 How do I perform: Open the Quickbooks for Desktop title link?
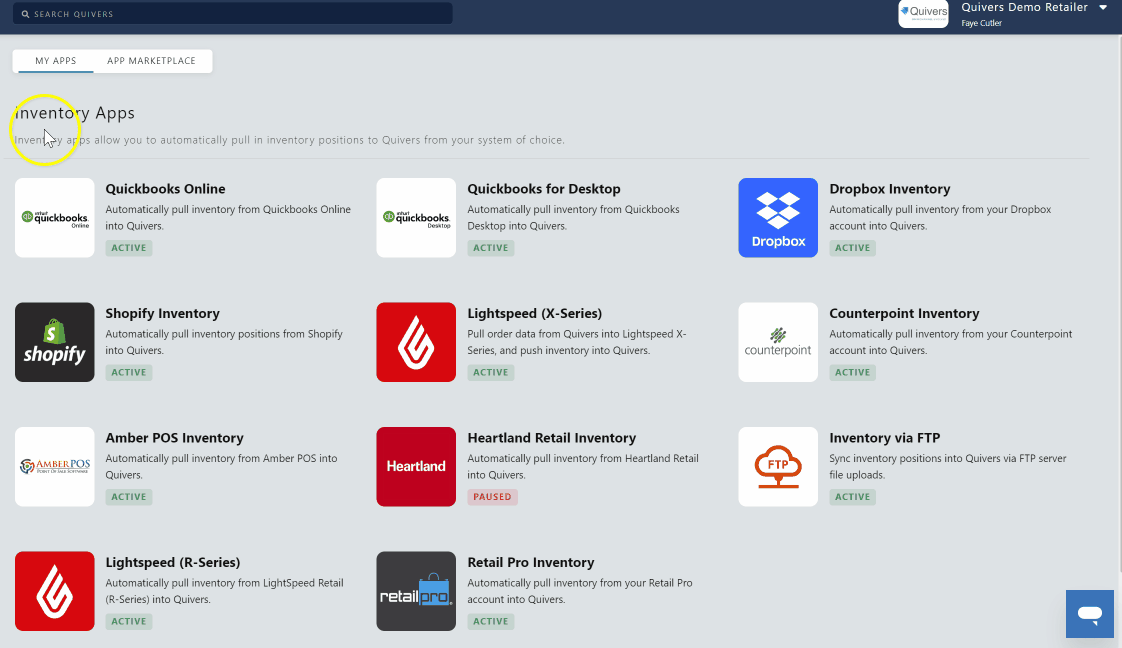544,189
